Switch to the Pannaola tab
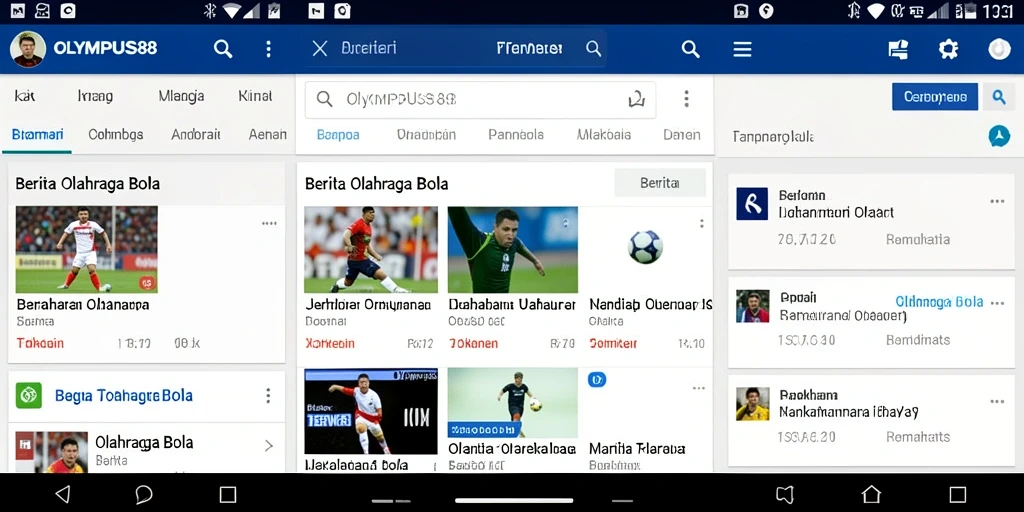1024x512 pixels. point(516,135)
